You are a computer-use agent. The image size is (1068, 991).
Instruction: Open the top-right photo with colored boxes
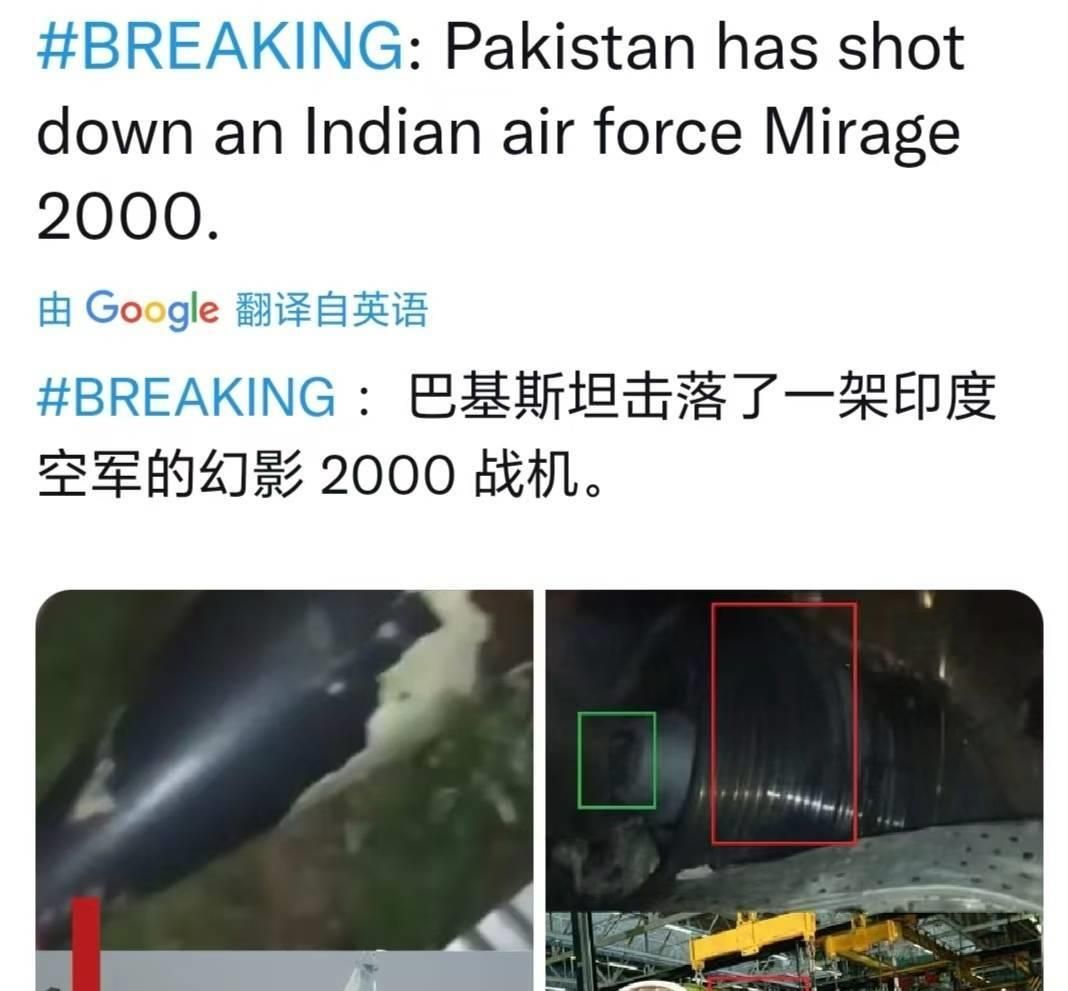coord(794,749)
